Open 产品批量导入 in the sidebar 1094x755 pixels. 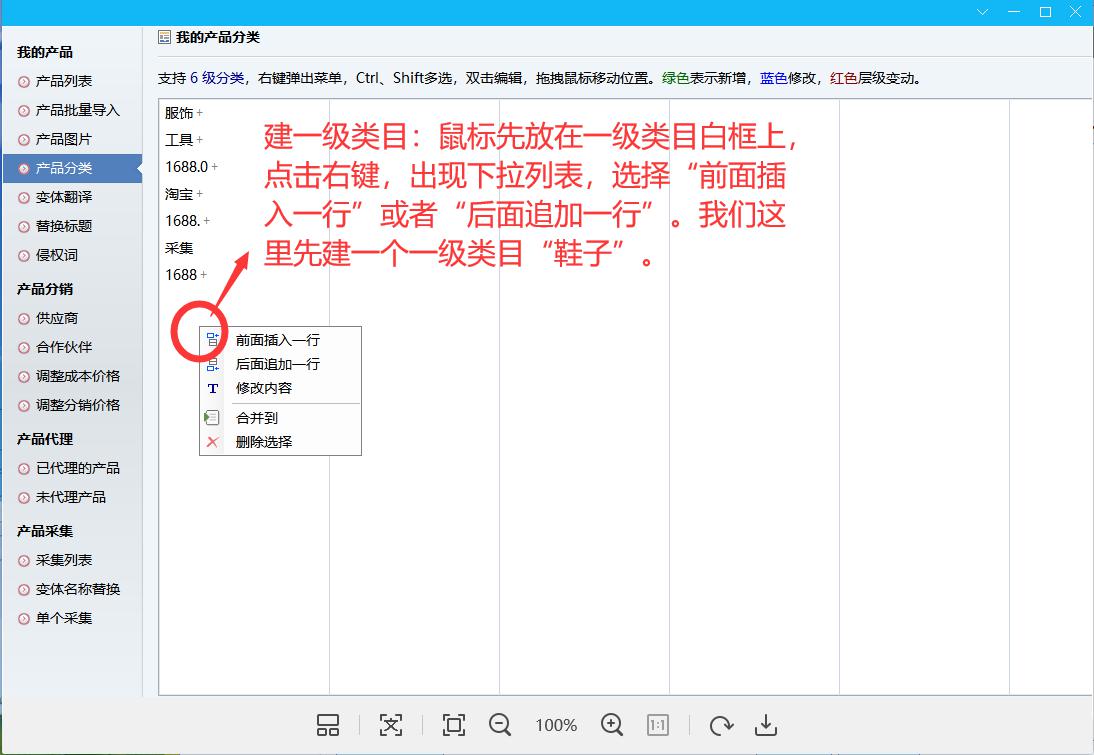click(77, 110)
